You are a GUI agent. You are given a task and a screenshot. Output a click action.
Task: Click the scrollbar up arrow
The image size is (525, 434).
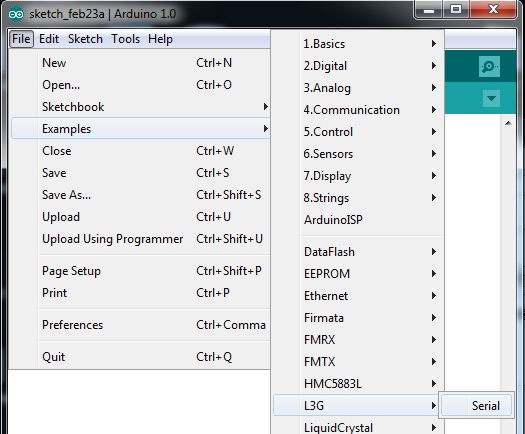pos(508,123)
